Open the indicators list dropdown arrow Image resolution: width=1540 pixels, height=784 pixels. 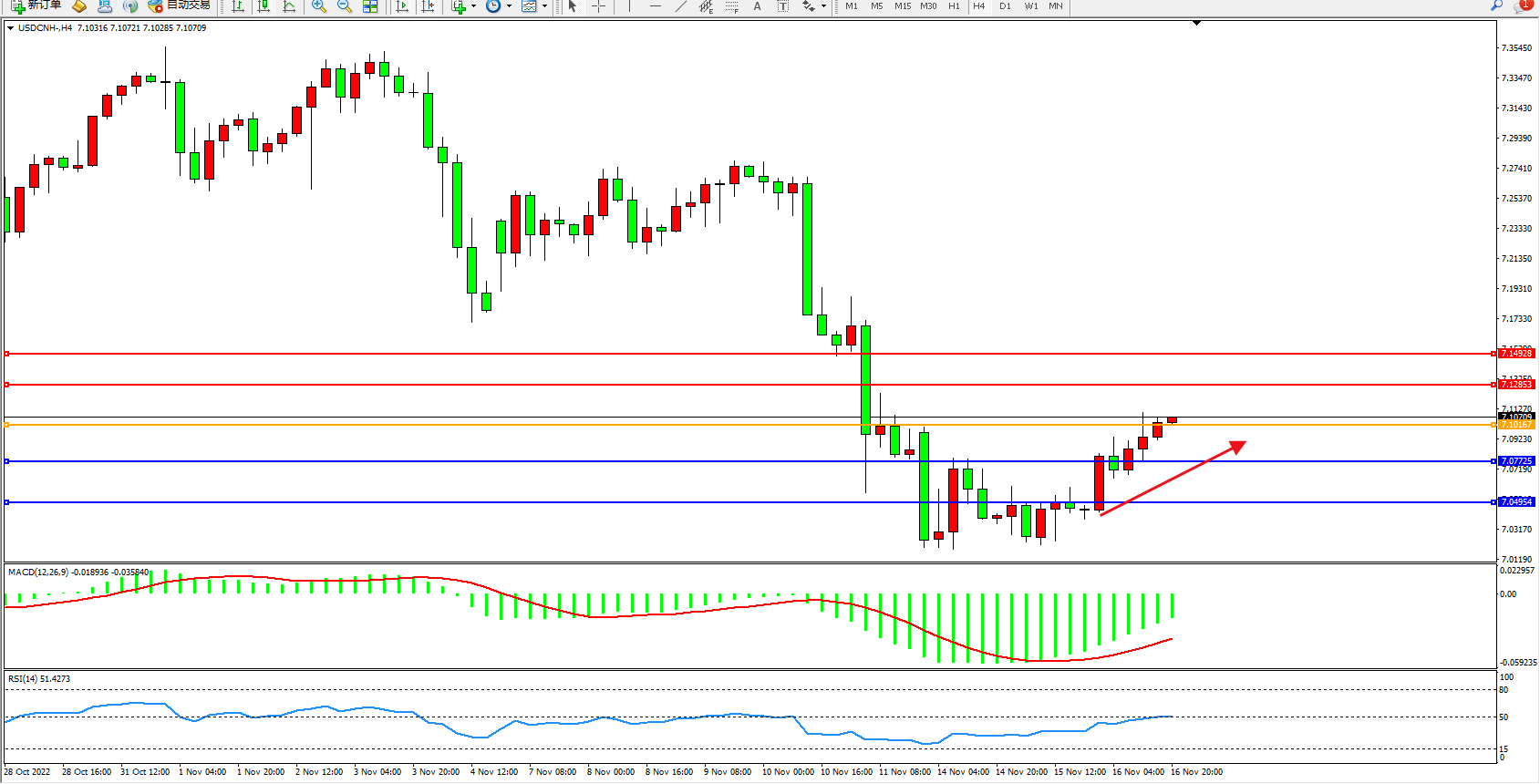point(473,6)
